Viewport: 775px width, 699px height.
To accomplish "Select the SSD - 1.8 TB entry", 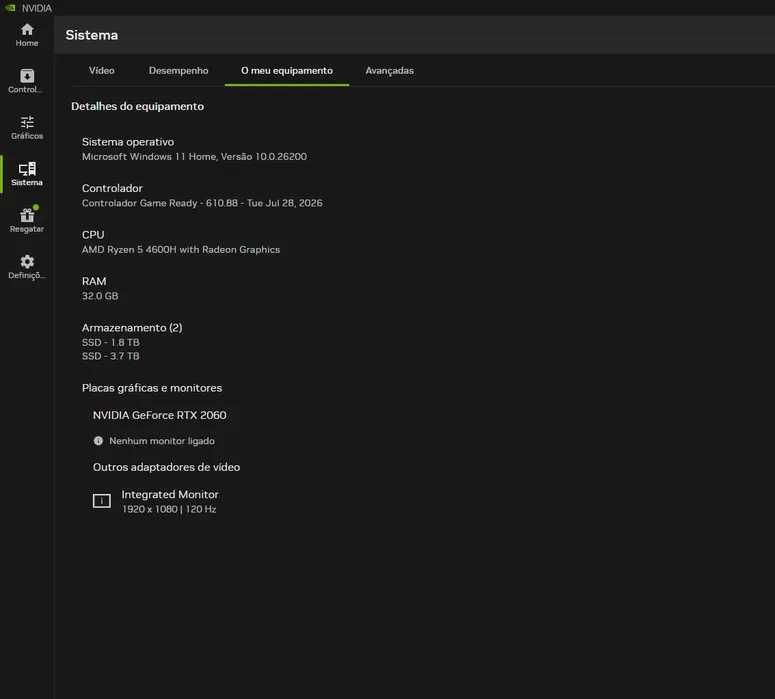I will click(x=111, y=343).
